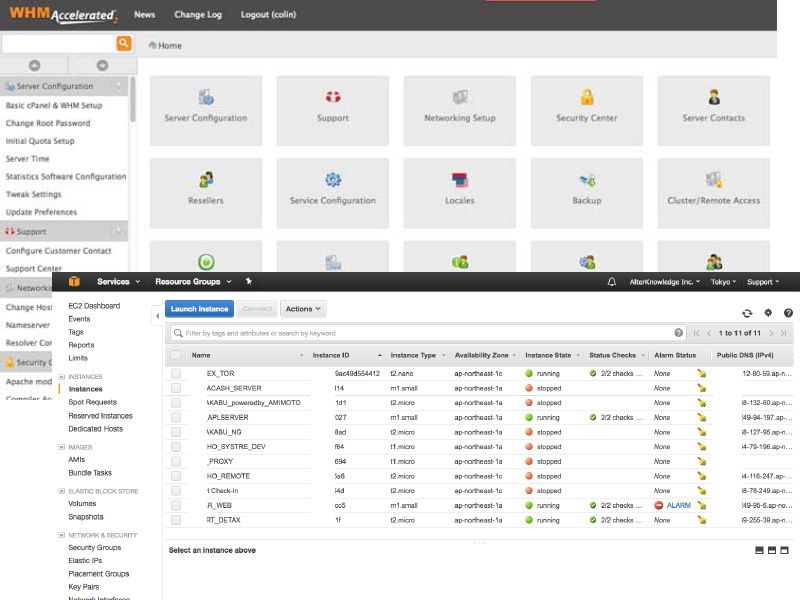Image resolution: width=800 pixels, height=600 pixels.
Task: Open EC2 Dashboard in sidebar
Action: (x=94, y=306)
